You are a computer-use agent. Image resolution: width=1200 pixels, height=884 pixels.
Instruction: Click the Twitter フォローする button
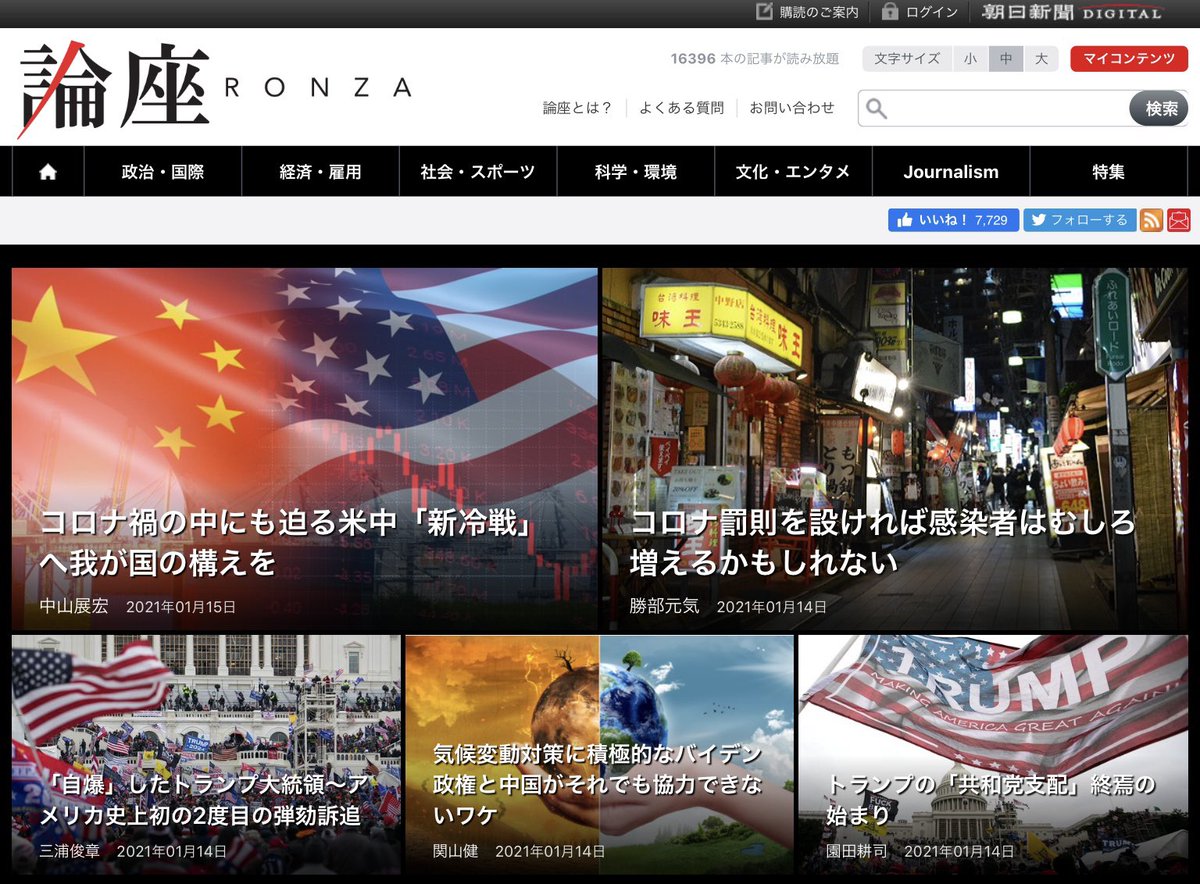1079,221
